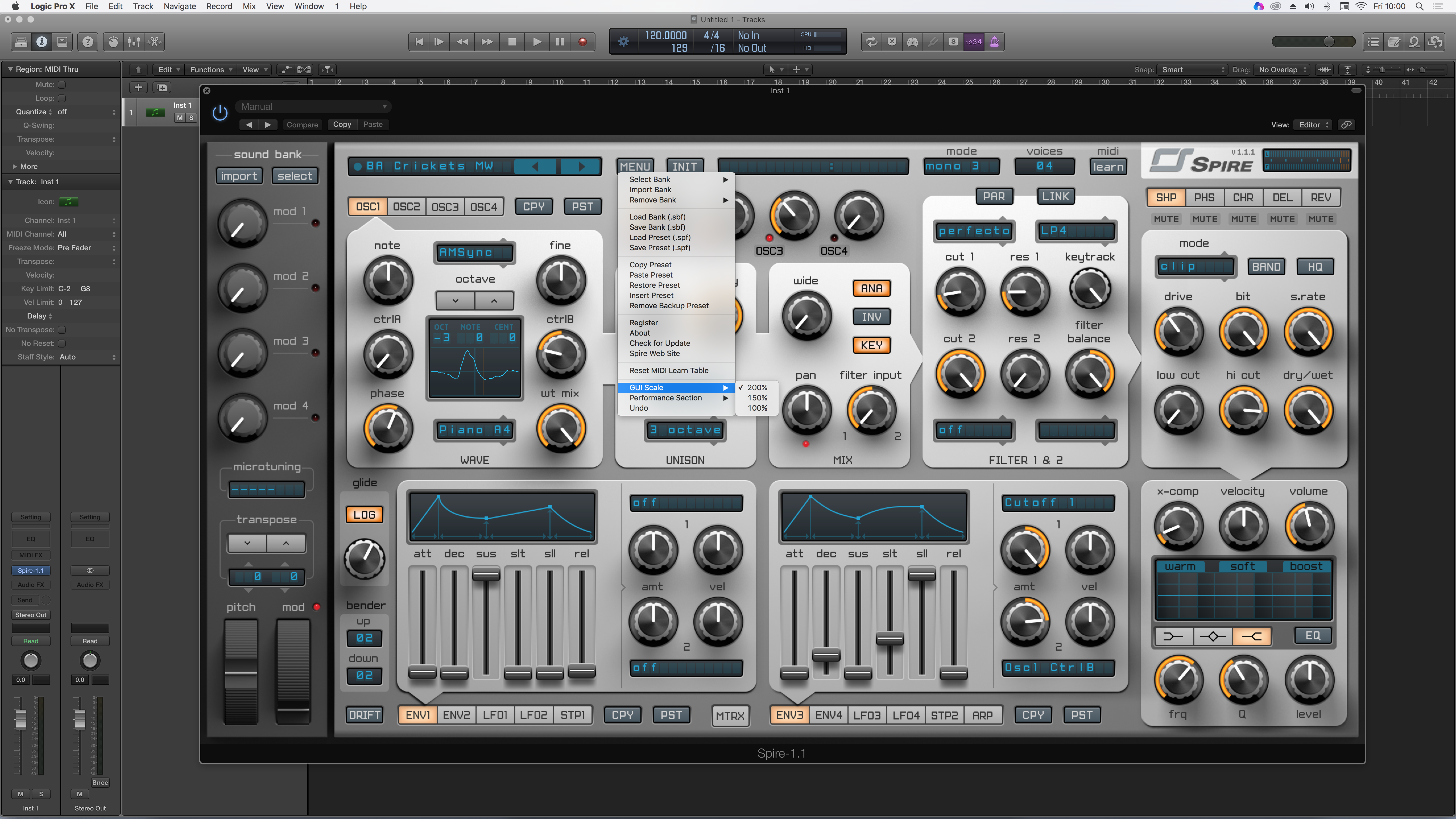Open the PHS effects tab
The width and height of the screenshot is (1456, 819).
[1204, 198]
